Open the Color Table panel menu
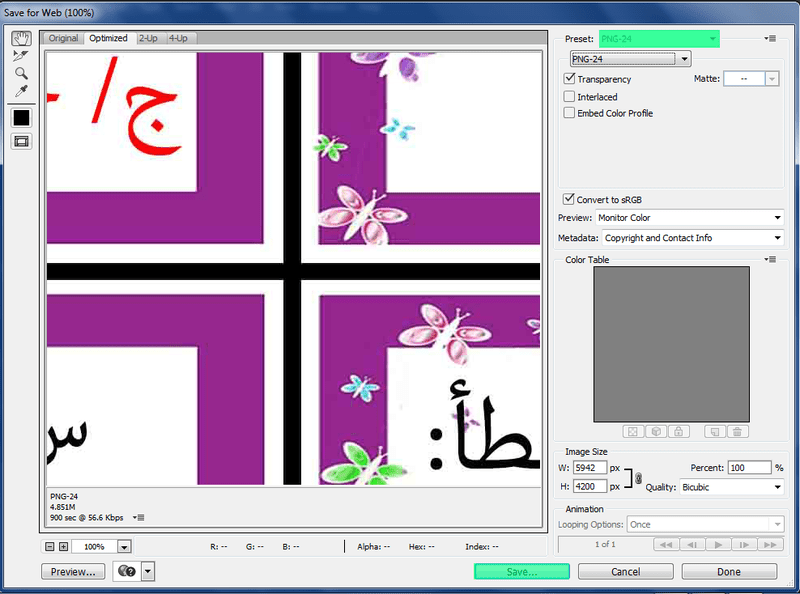 (771, 260)
